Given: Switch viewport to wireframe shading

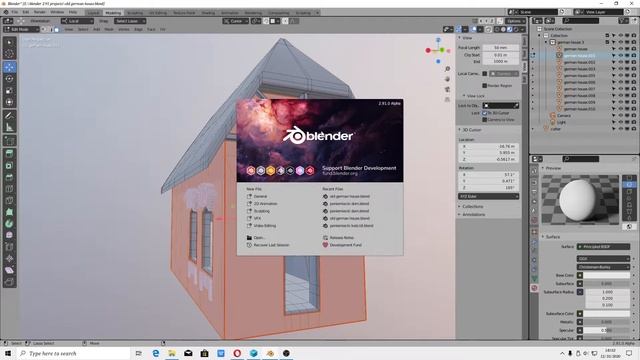Looking at the screenshot, I should pos(497,29).
